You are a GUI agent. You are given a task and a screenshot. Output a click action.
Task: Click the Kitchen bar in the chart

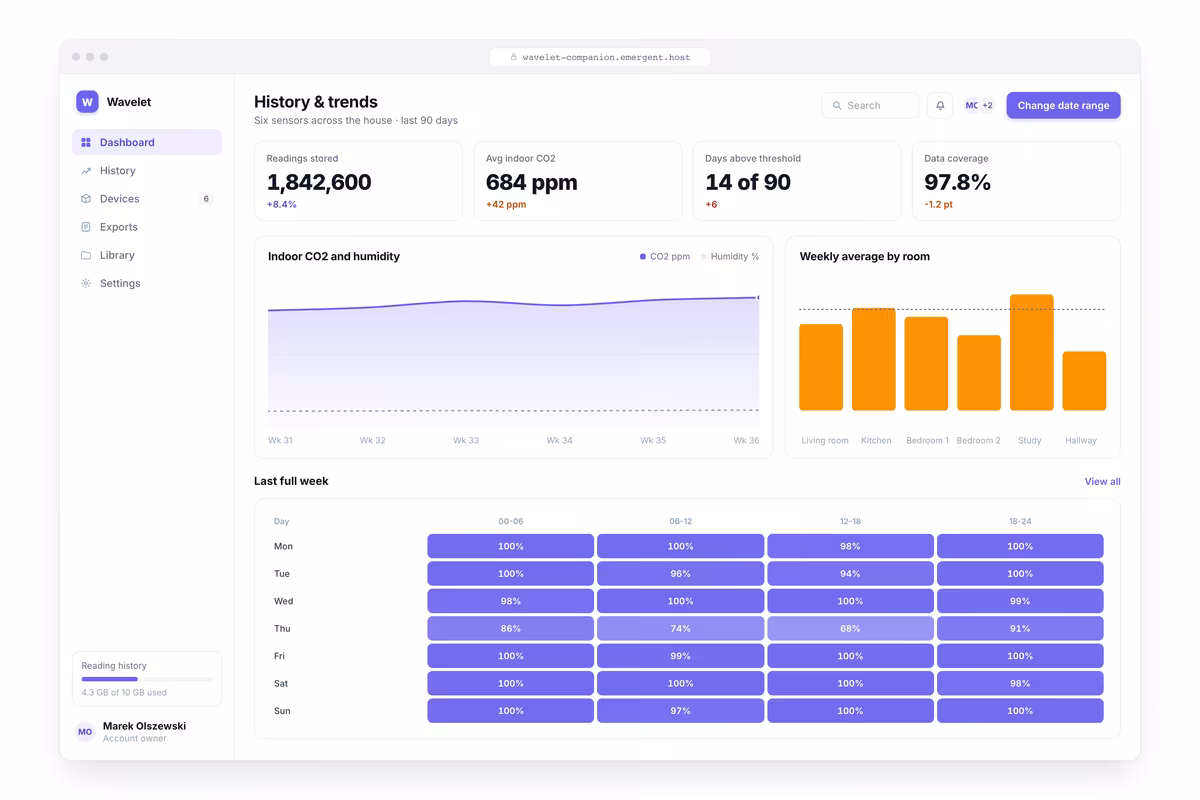pos(874,359)
